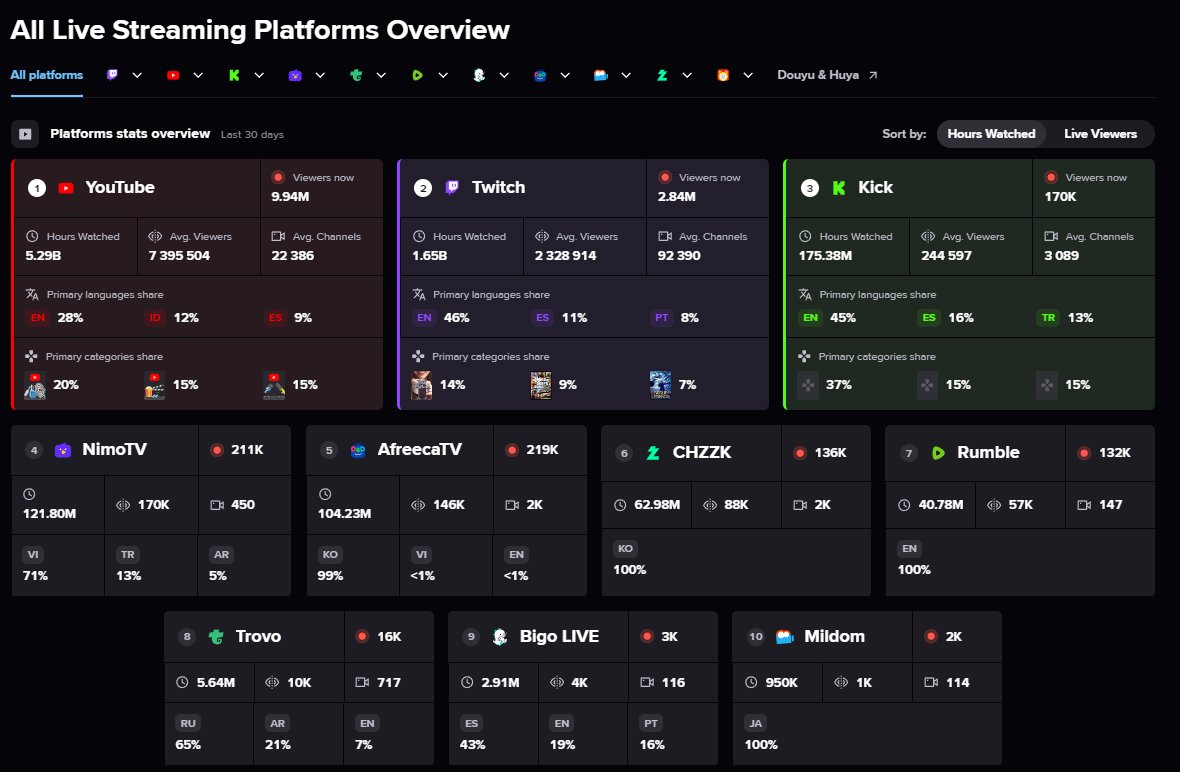
Task: Click the PT language badge in the Twitch card
Action: (x=661, y=318)
